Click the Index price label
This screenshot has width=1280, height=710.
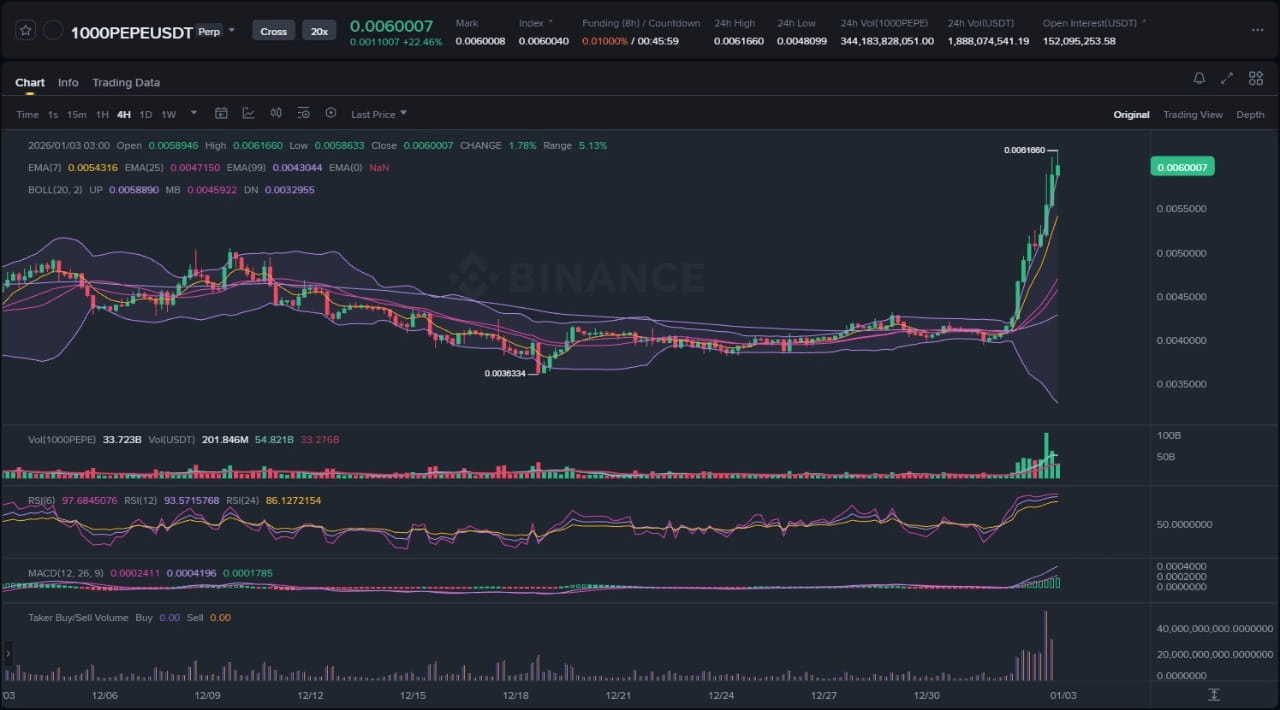pos(531,23)
